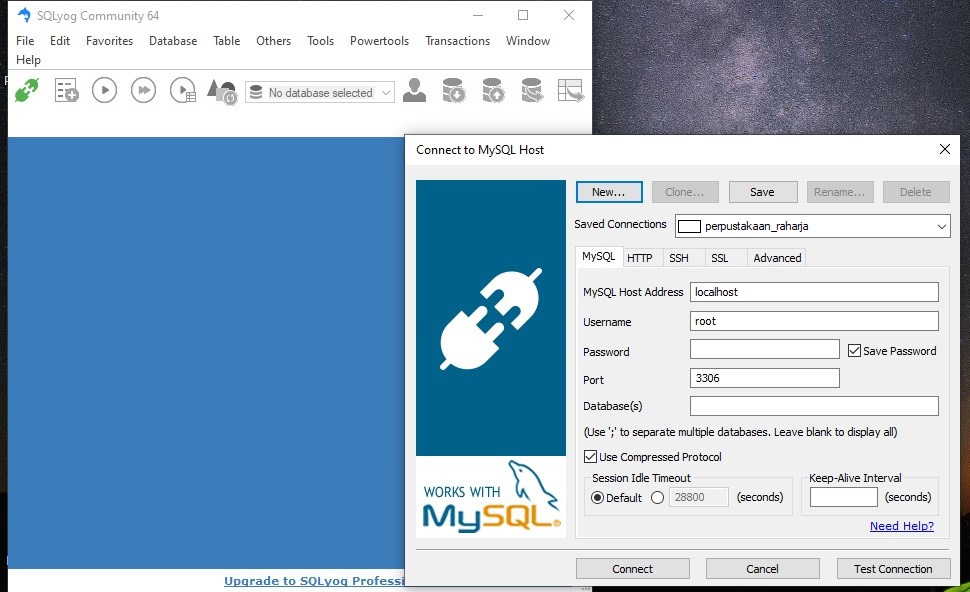Screen dimensions: 970x592
Task: Click the Cancel button
Action: (762, 568)
